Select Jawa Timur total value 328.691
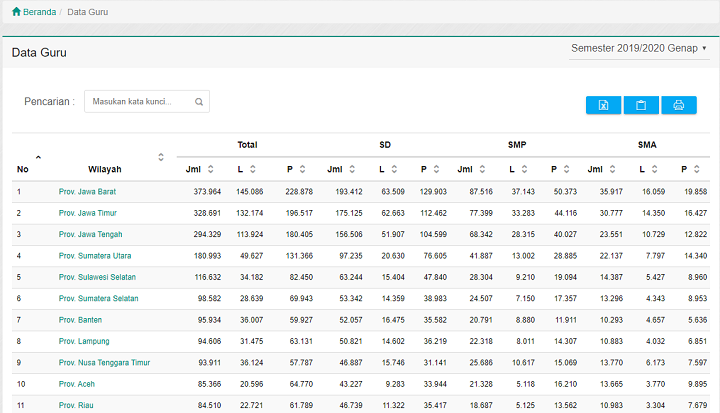 click(x=207, y=213)
